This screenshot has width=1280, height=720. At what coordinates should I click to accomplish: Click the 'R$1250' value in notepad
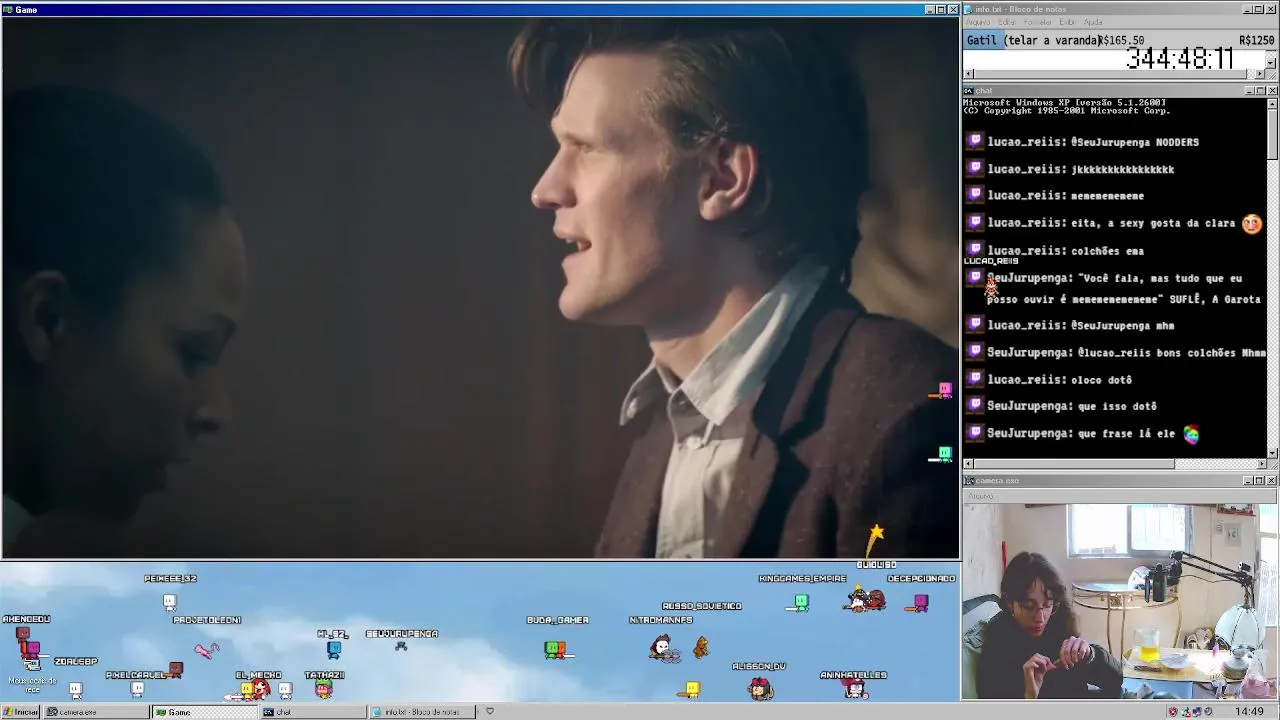1256,40
